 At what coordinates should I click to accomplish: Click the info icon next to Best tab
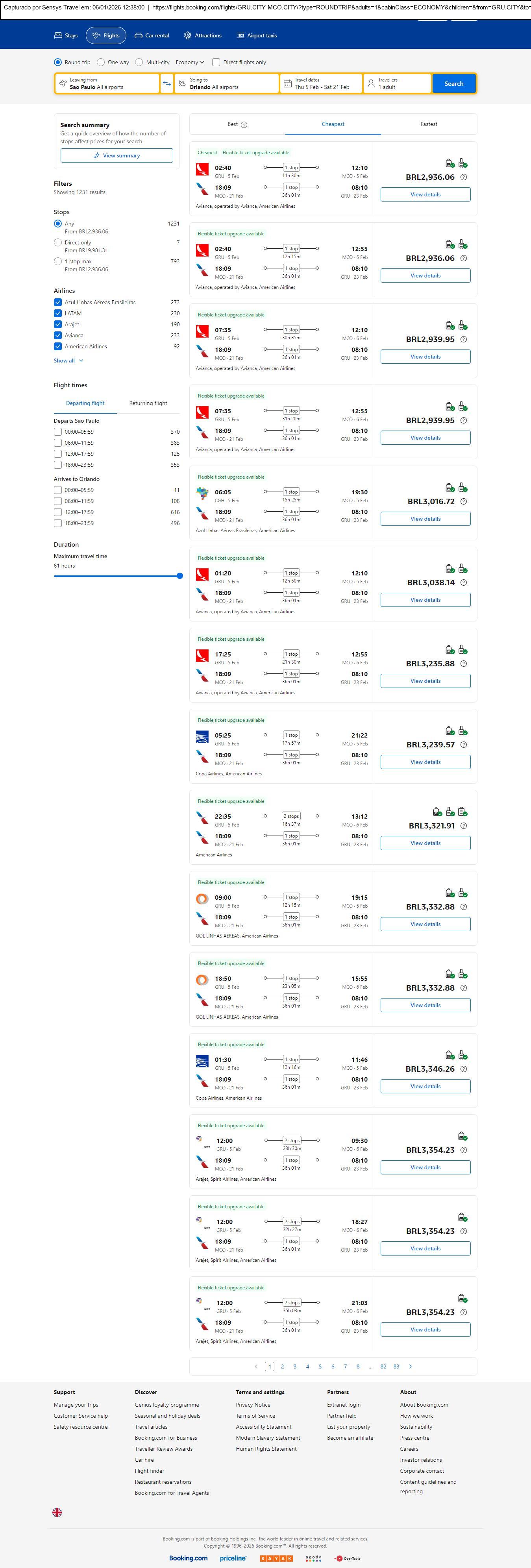coord(244,125)
